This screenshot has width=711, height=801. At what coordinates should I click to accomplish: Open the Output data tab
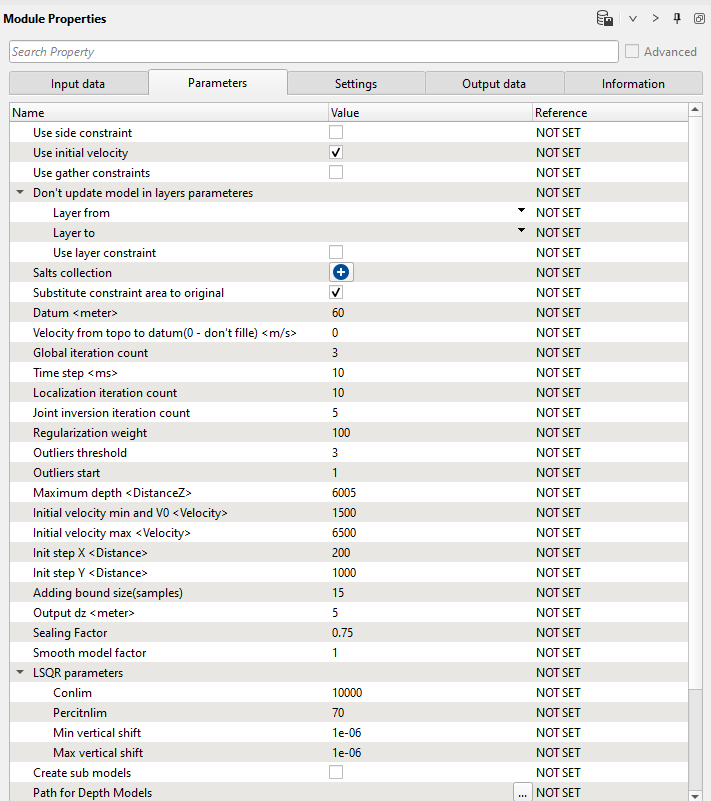[x=494, y=84]
